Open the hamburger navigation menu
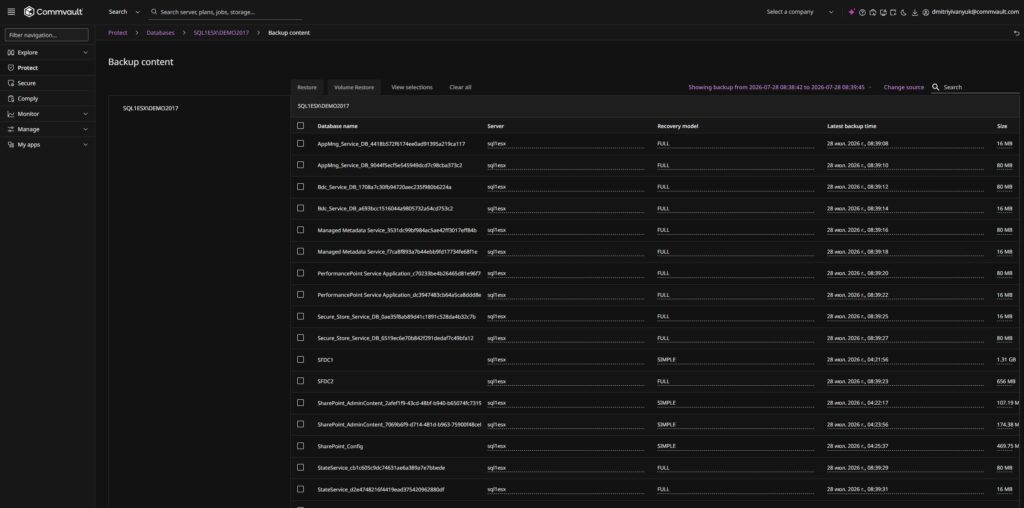Viewport: 1024px width, 508px height. coord(11,12)
